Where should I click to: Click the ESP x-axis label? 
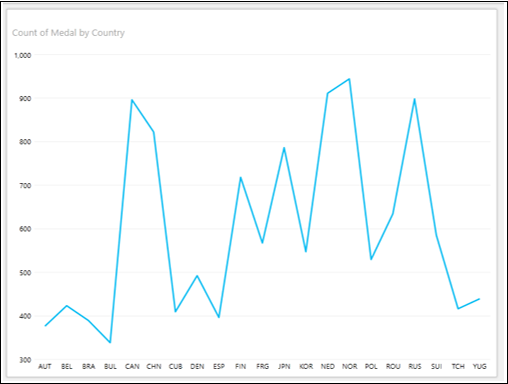219,366
